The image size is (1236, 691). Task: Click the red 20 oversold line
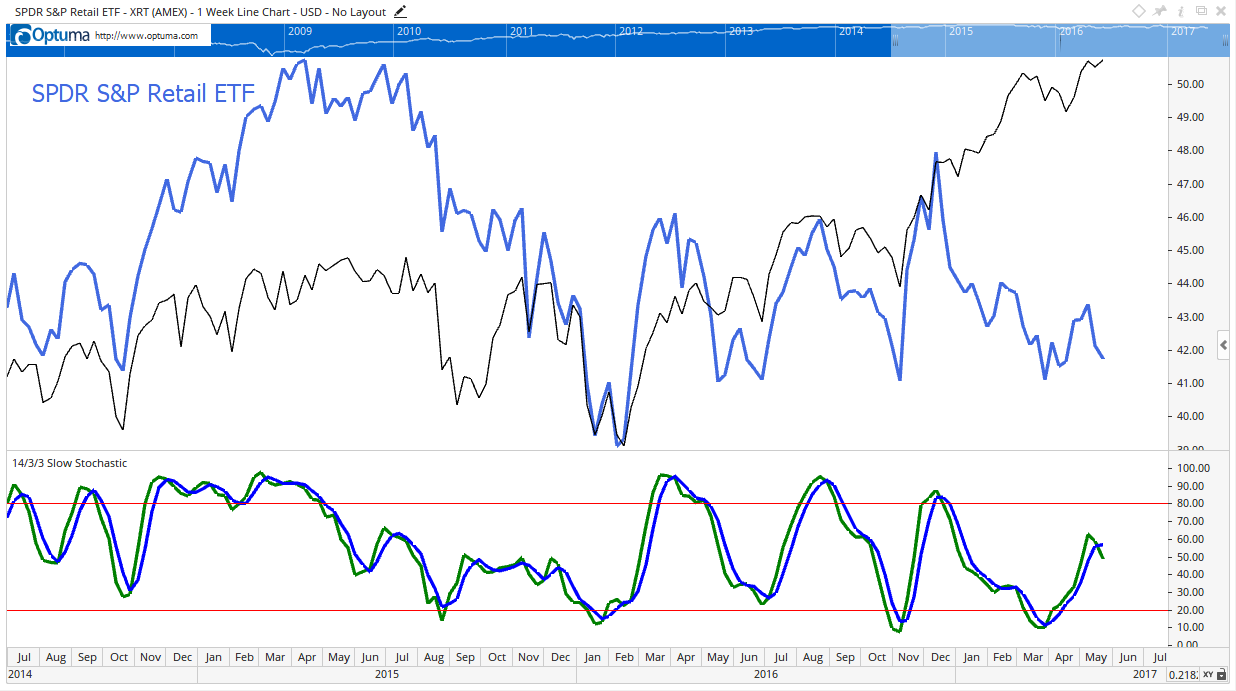click(x=587, y=610)
